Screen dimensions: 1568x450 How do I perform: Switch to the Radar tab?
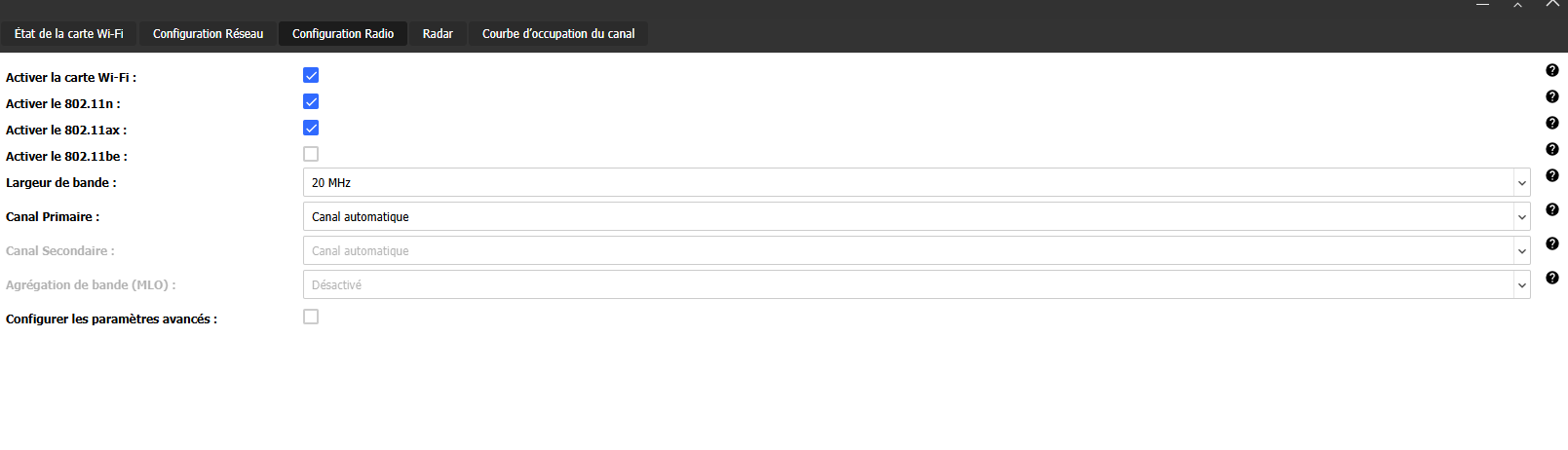[438, 34]
